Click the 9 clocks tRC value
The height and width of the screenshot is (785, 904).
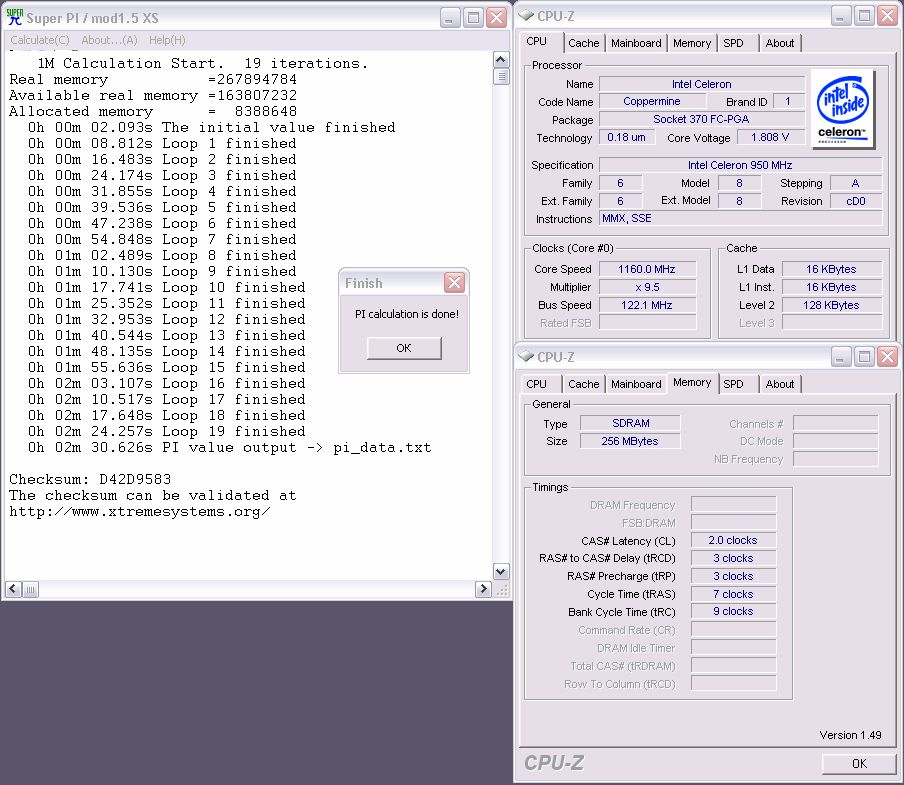pos(733,612)
